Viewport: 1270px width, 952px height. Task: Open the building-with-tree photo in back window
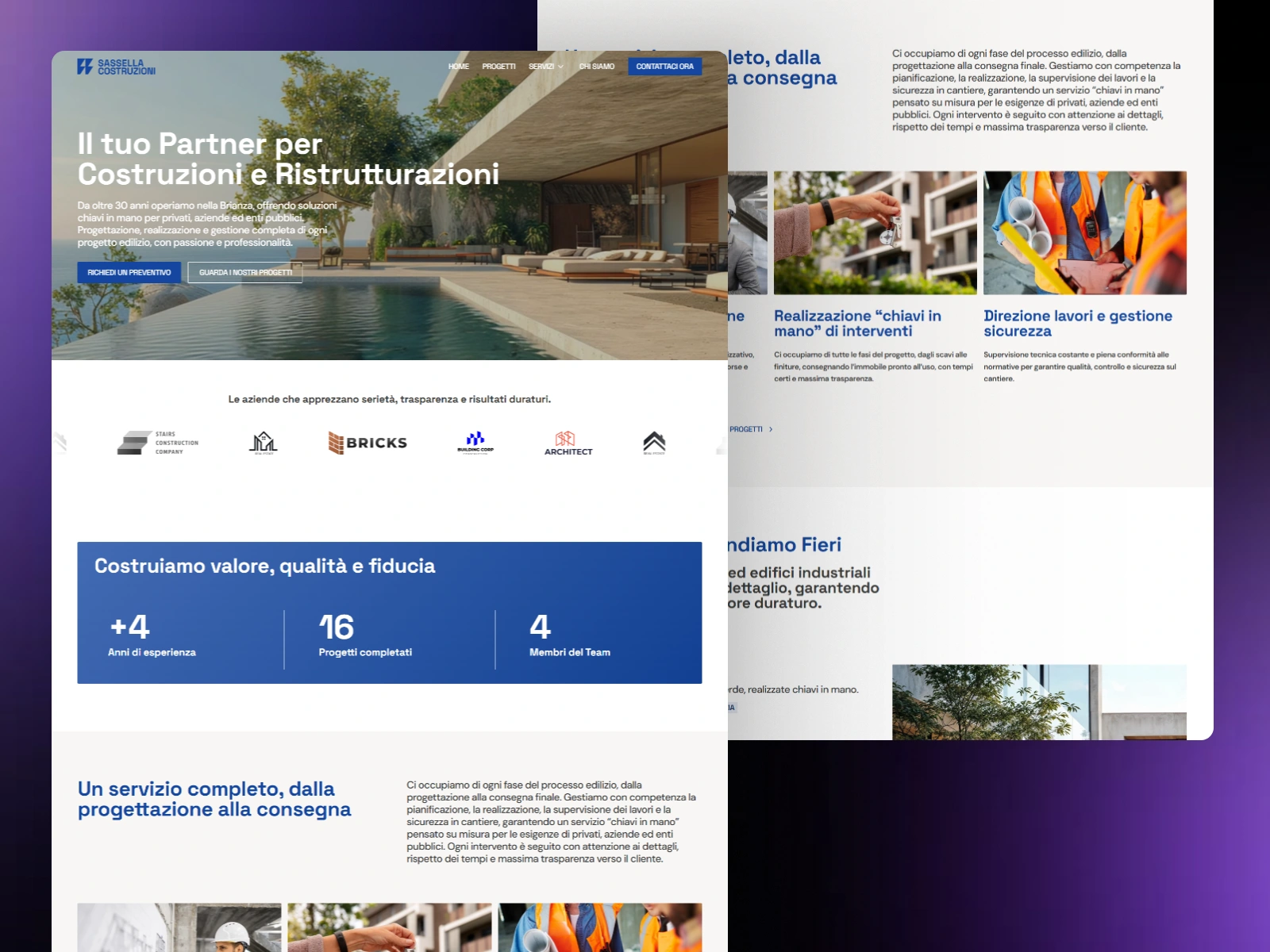[x=1039, y=702]
